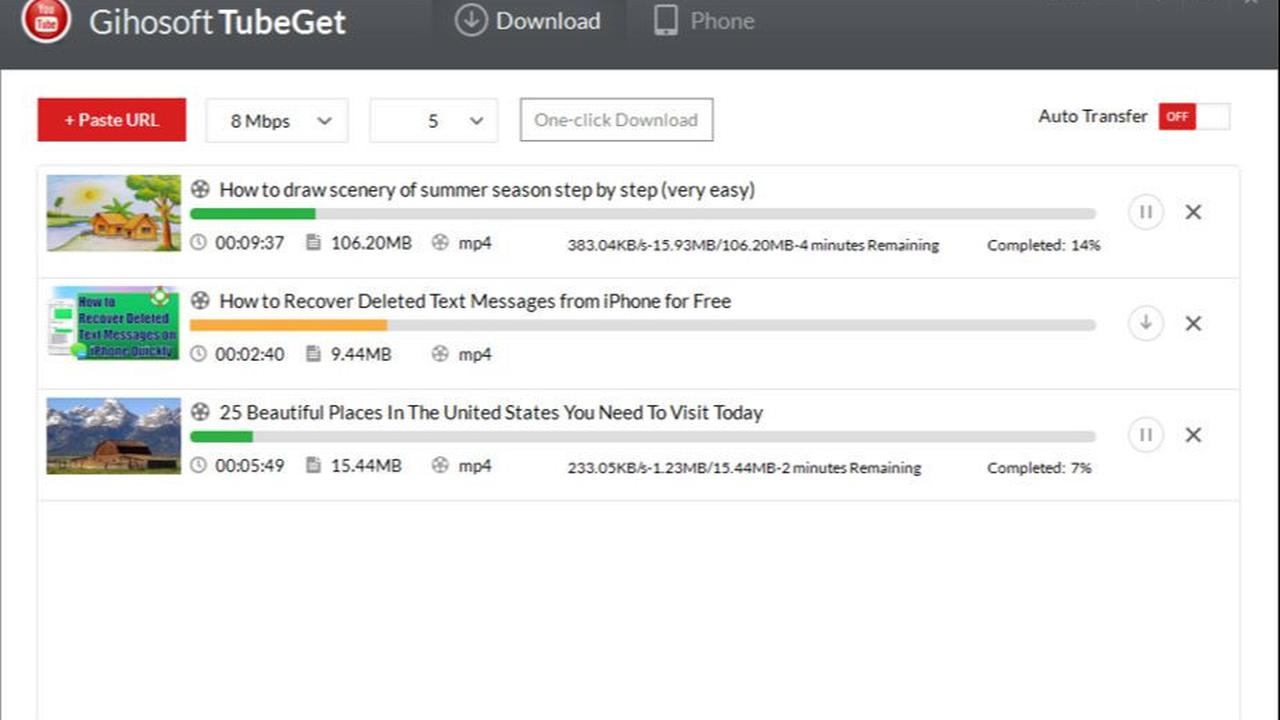Click the orange progress bar of iPhone video
The image size is (1280, 720).
[288, 325]
